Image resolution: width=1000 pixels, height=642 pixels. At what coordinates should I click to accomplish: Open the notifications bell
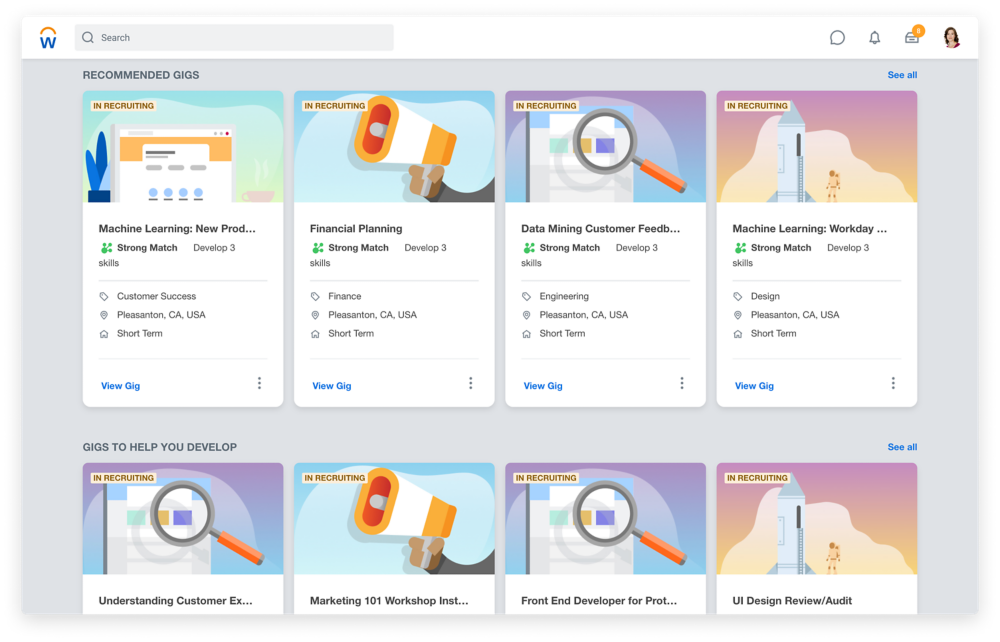point(874,37)
